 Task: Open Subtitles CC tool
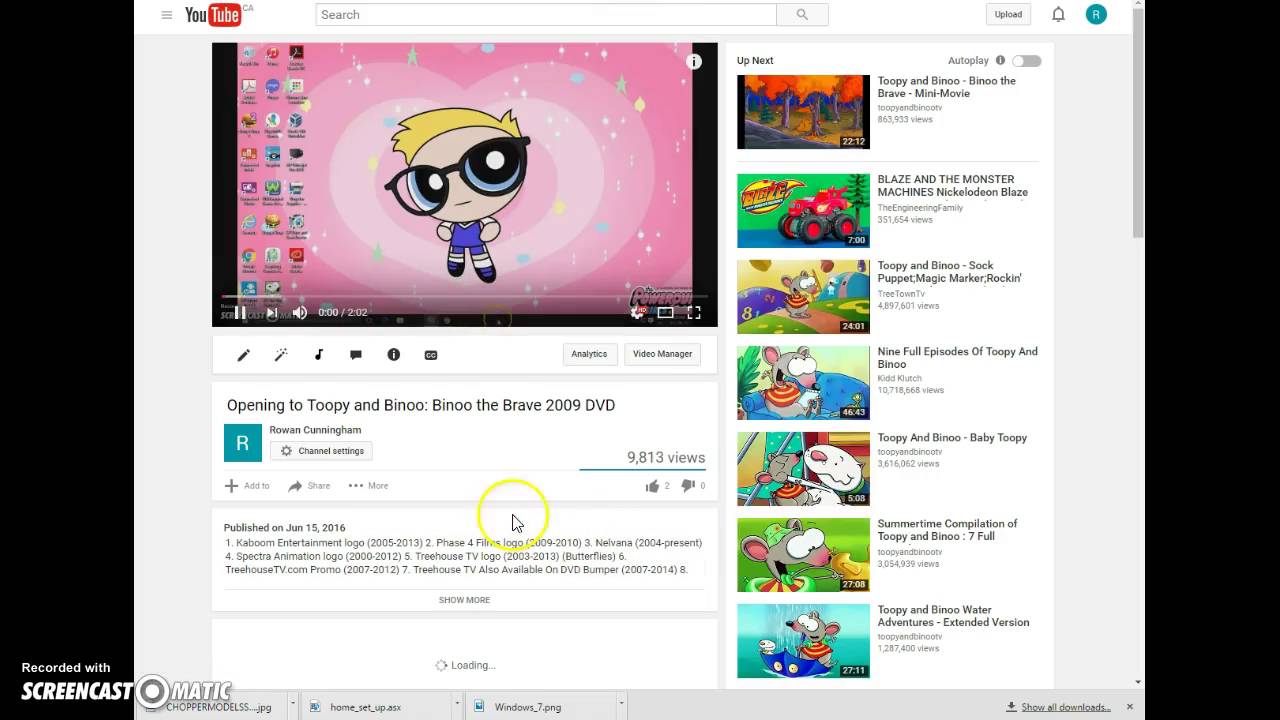pos(431,355)
